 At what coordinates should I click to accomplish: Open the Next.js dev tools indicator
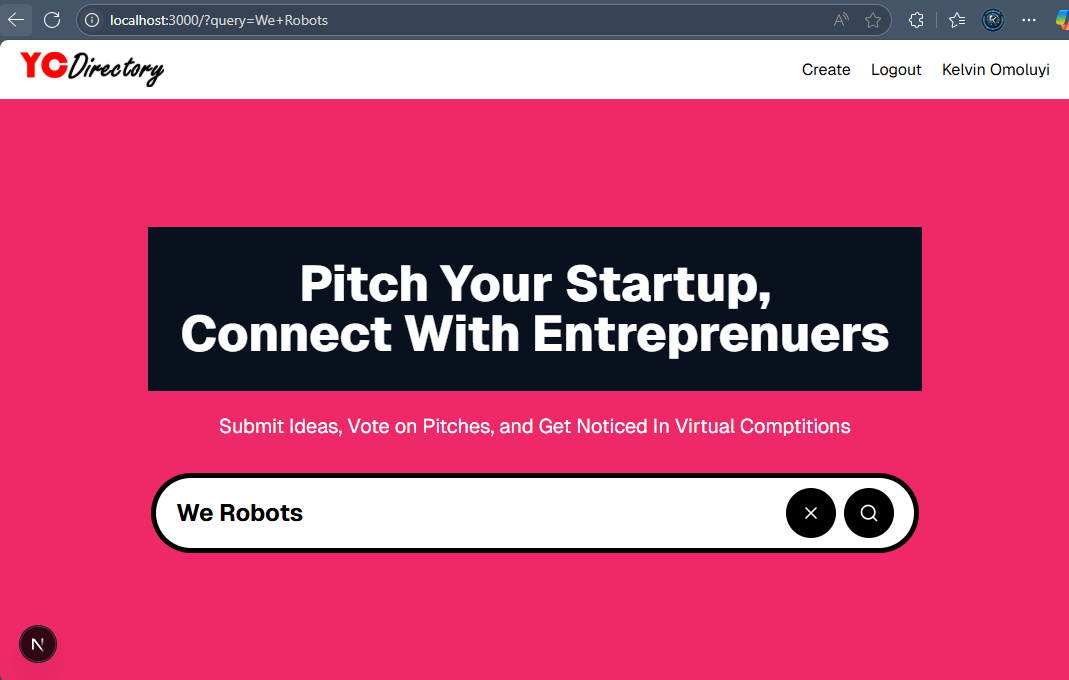(x=38, y=644)
